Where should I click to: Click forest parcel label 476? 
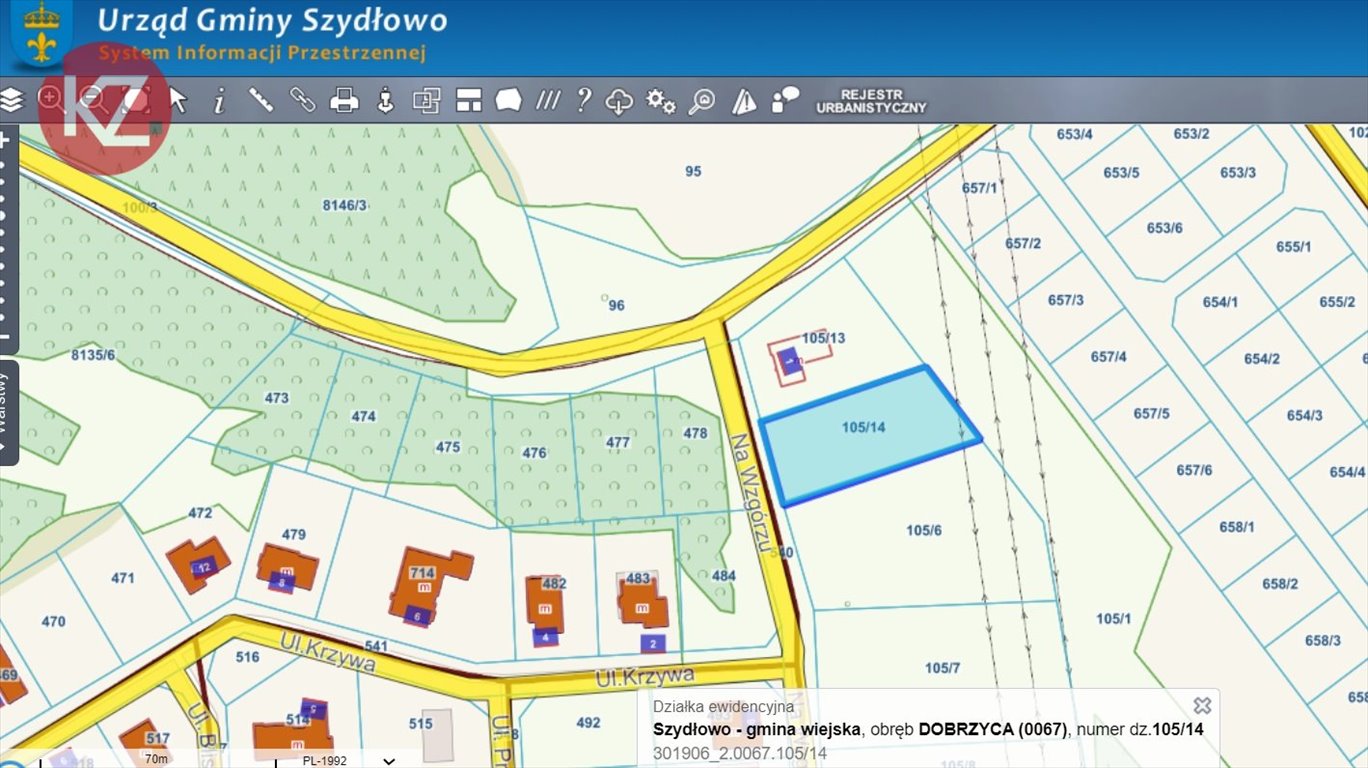tap(534, 452)
